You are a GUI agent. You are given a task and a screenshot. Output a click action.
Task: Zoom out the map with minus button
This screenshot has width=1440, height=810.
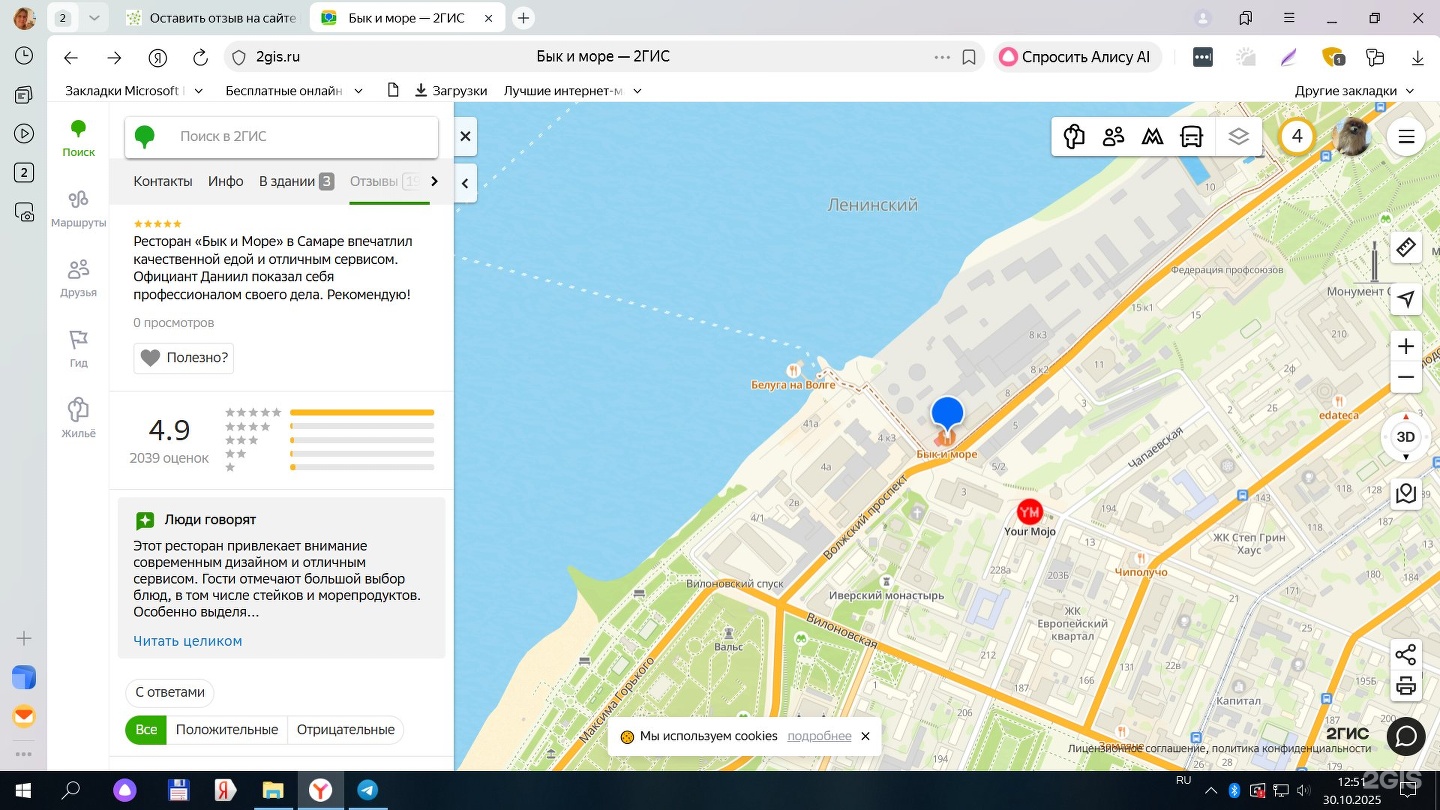click(x=1406, y=378)
